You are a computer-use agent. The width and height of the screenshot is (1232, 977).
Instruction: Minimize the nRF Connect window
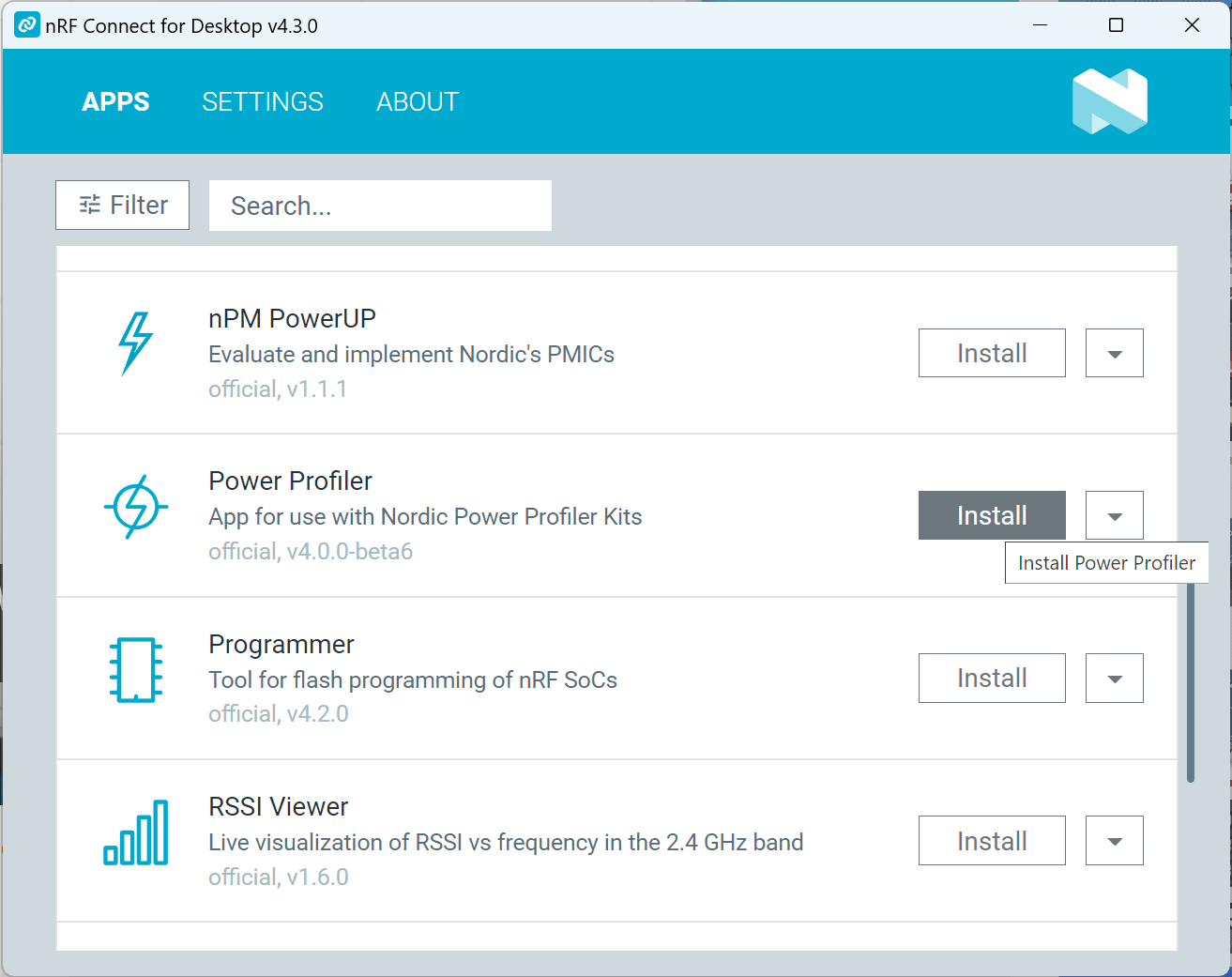[1040, 25]
